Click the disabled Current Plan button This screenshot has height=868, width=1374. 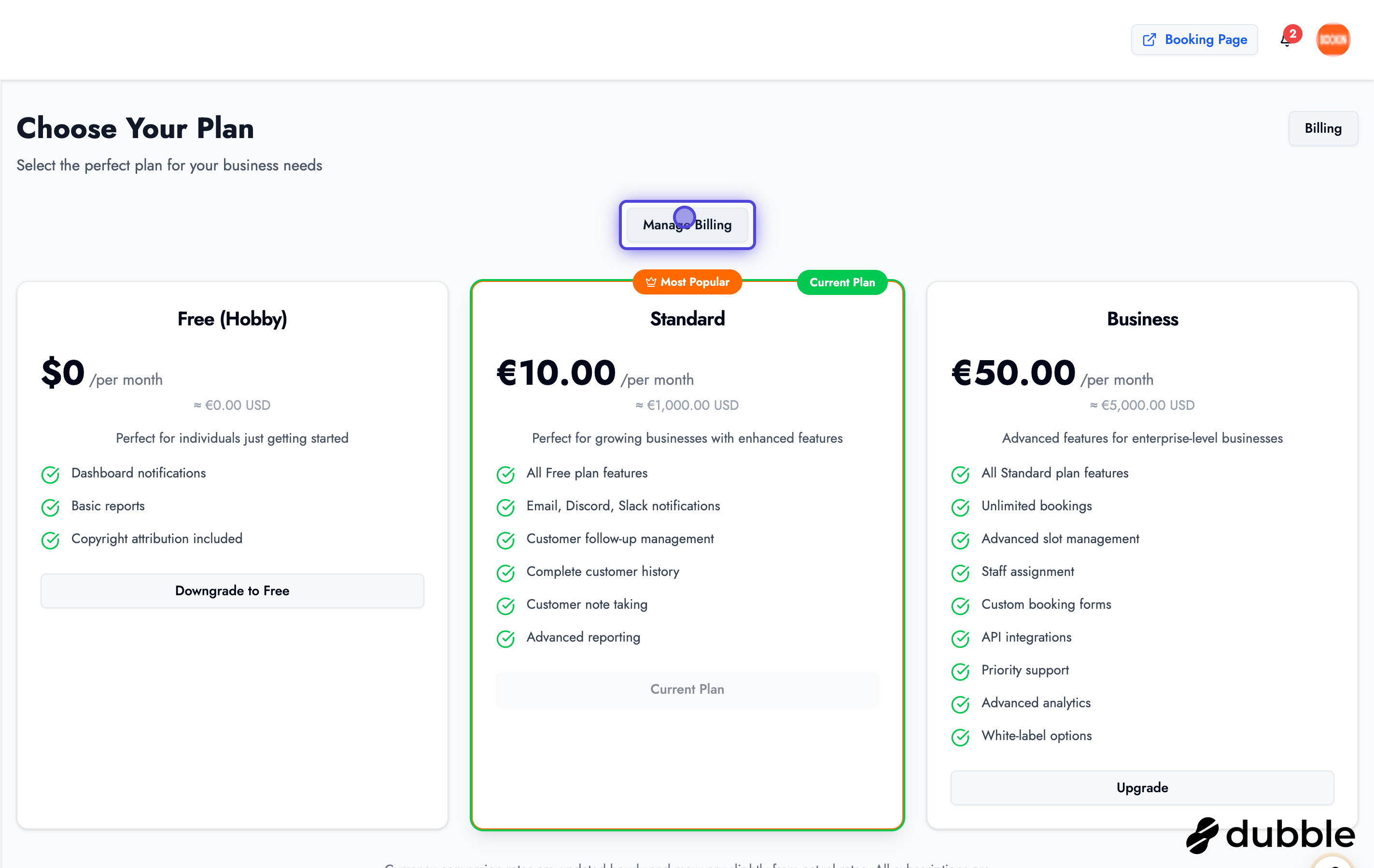(687, 689)
